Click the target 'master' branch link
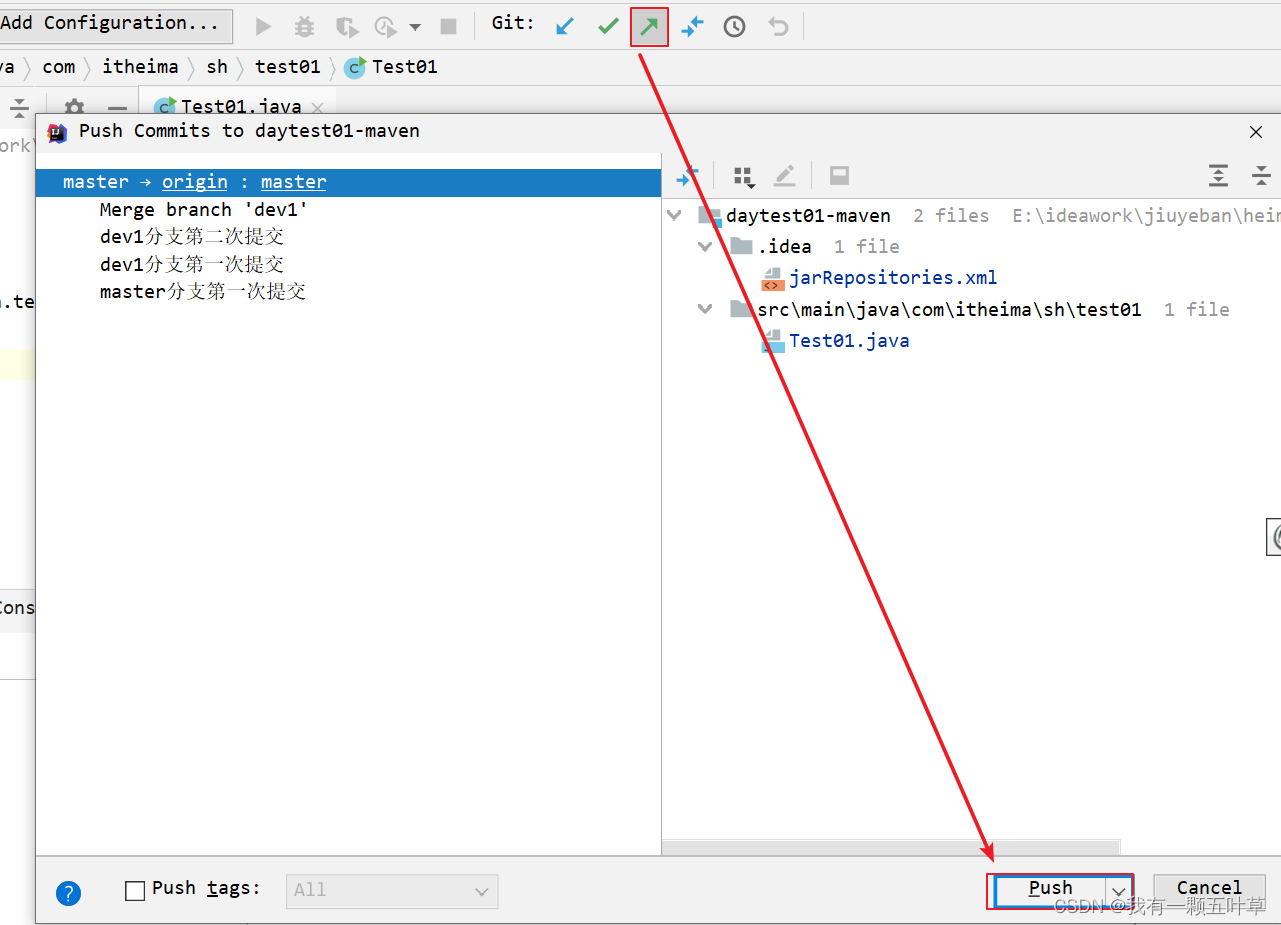 point(293,182)
